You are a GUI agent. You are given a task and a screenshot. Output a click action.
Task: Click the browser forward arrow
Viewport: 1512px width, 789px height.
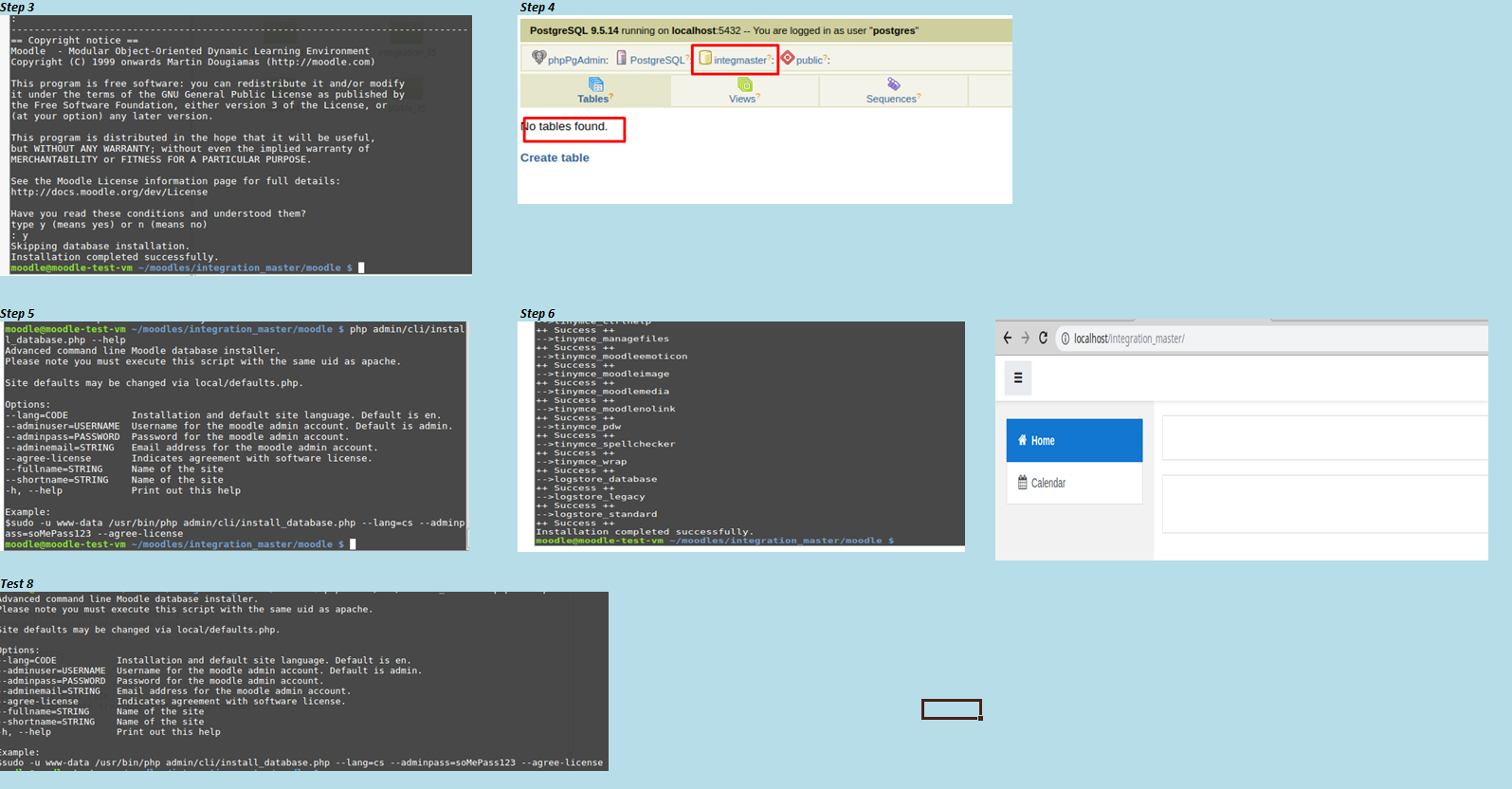point(1025,338)
